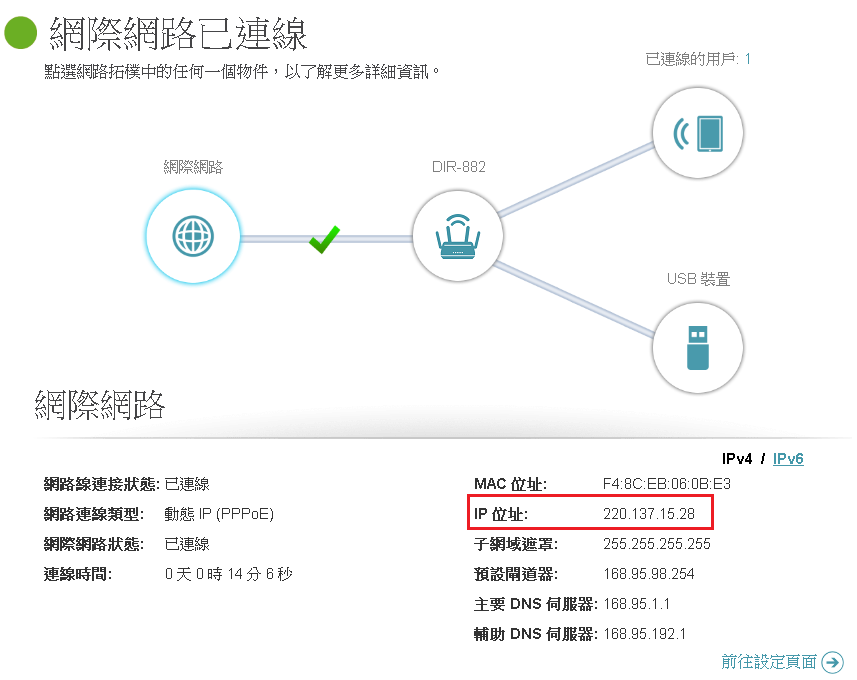Switch to the IPv6 tab

[x=787, y=458]
